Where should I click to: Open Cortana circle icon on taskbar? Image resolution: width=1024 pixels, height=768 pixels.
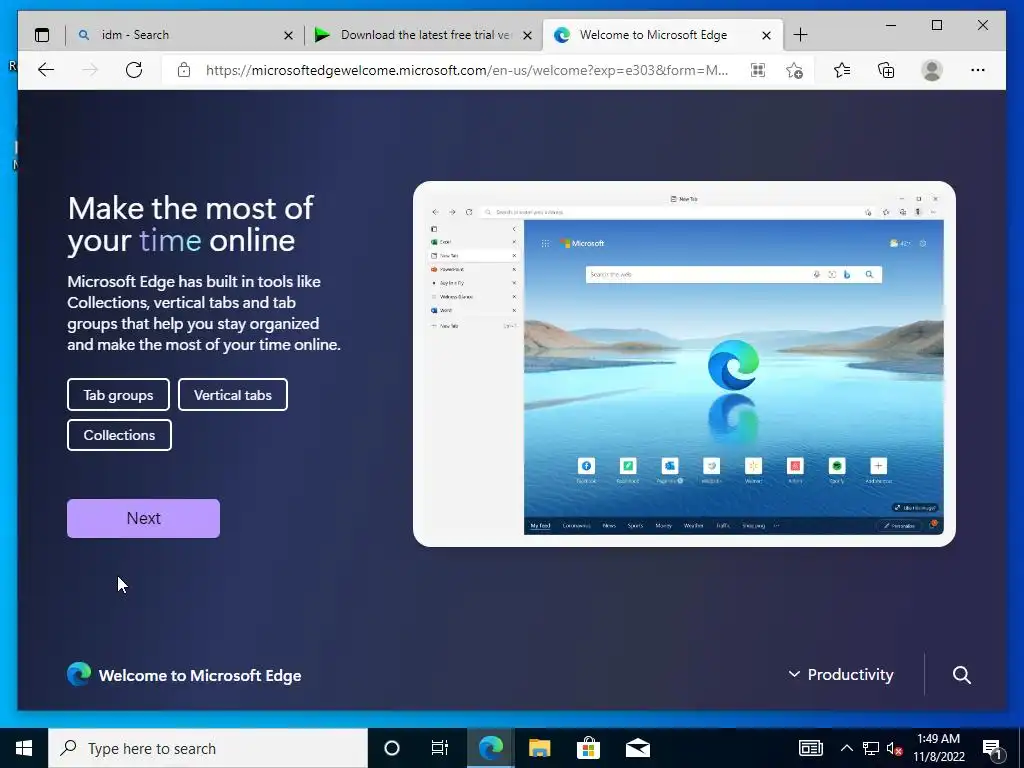click(392, 748)
